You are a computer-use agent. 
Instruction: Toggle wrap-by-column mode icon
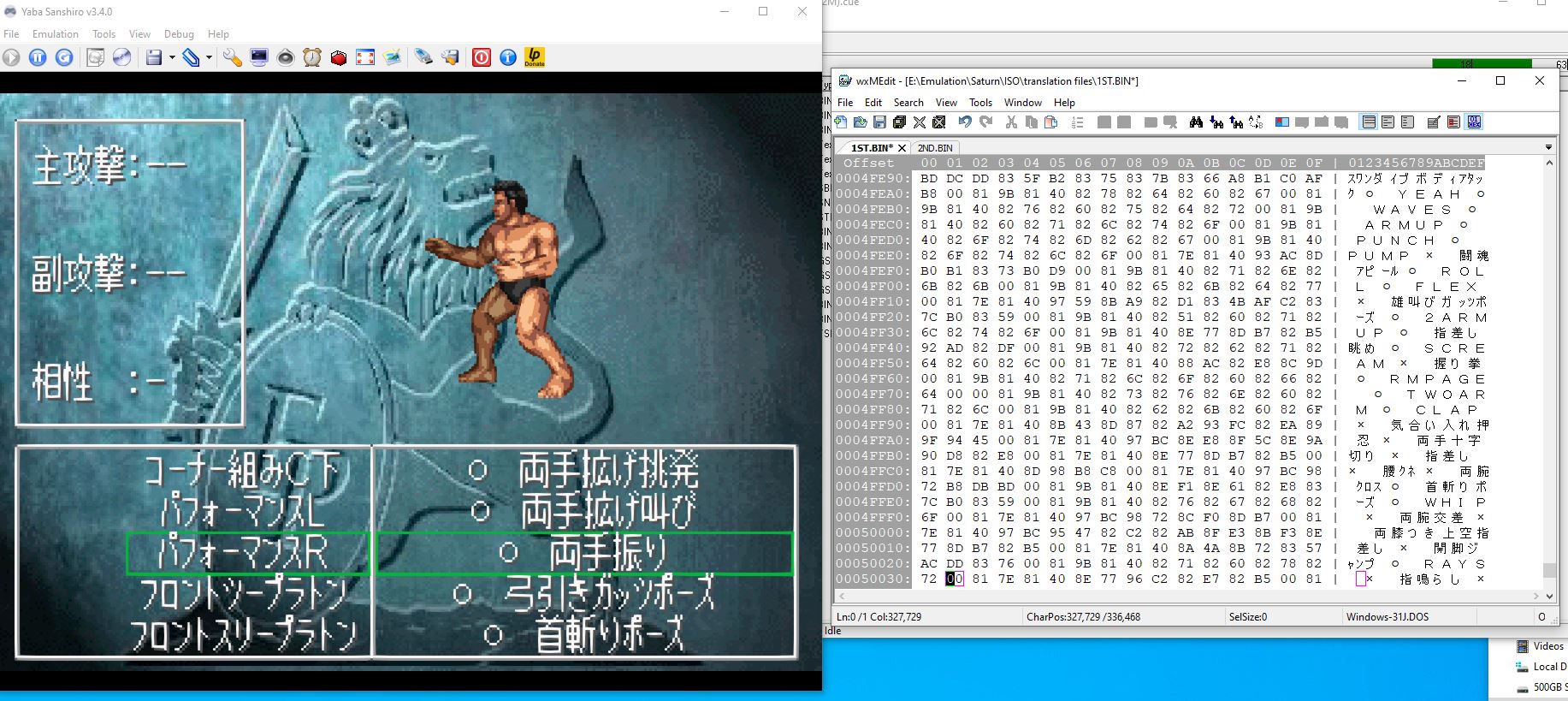(x=1407, y=122)
